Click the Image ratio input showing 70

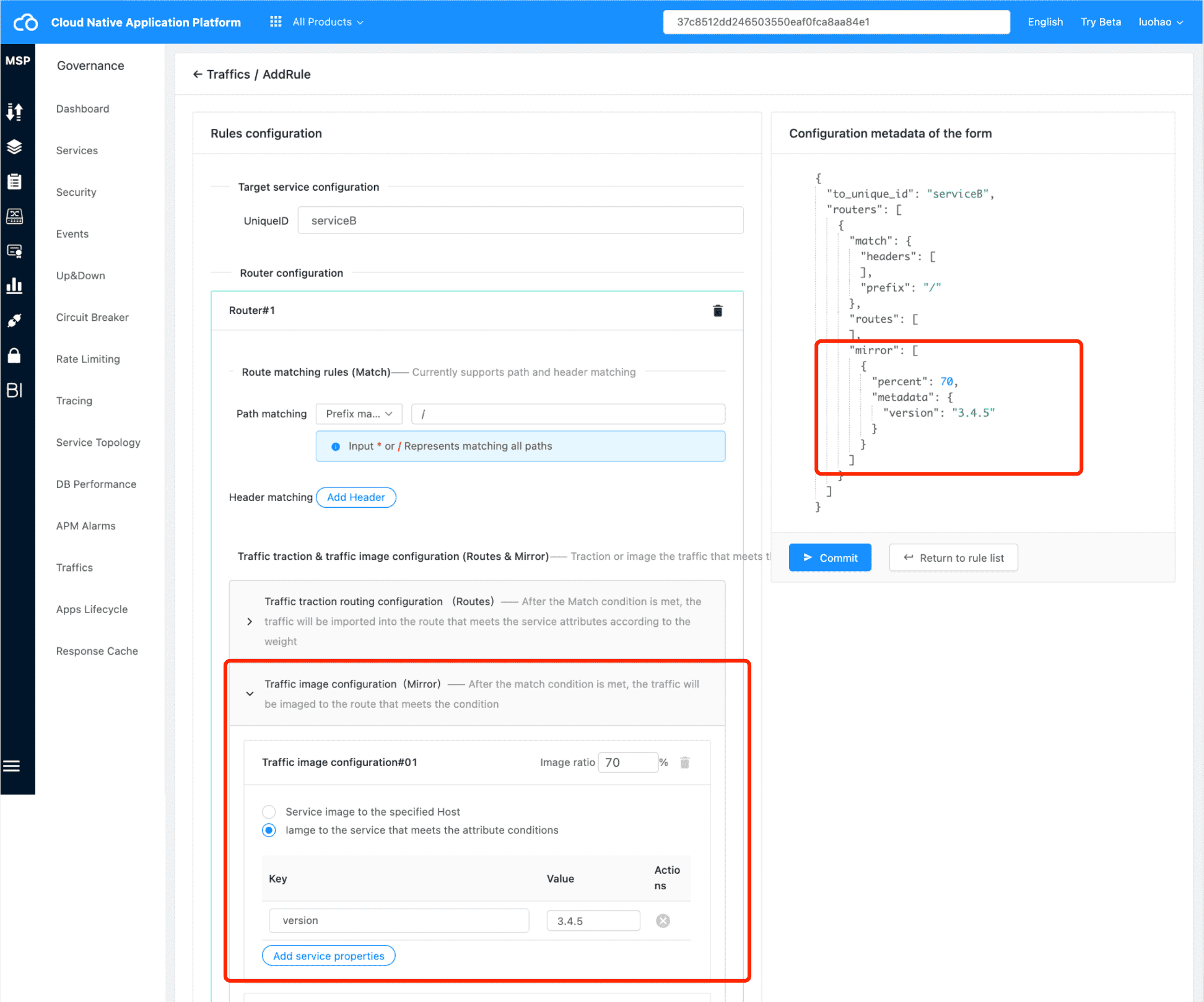click(x=627, y=762)
